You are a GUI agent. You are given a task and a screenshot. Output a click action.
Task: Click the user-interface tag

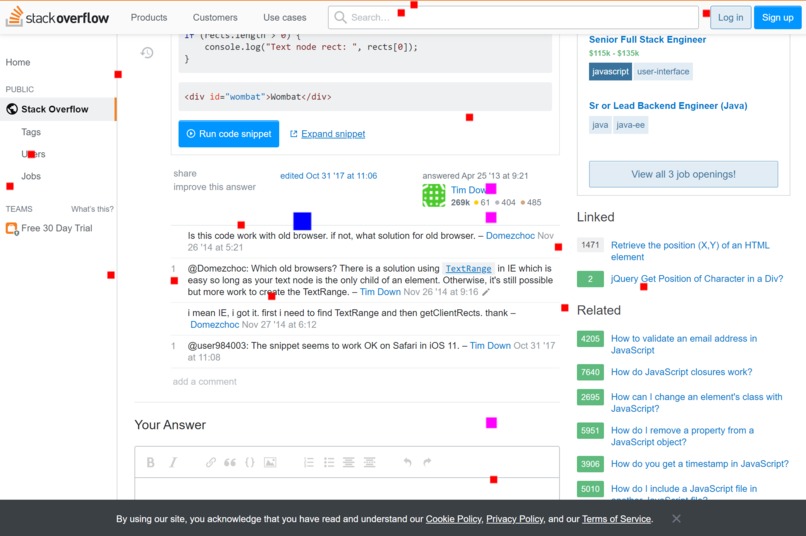(x=663, y=71)
